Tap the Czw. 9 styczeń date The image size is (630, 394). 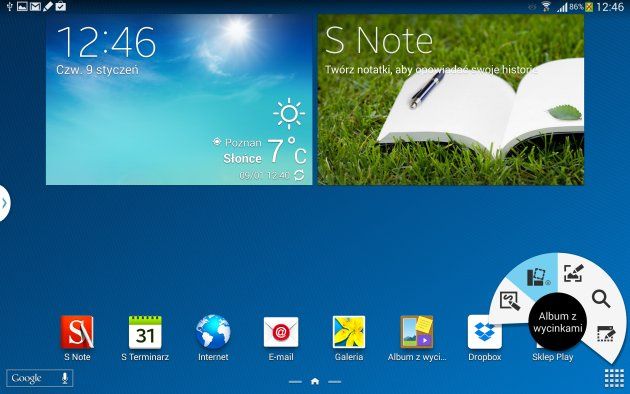pos(97,70)
